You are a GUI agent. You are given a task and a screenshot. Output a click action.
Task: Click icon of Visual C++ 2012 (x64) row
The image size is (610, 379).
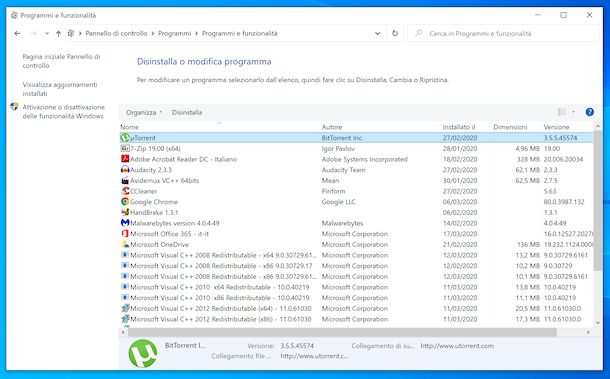tap(125, 308)
